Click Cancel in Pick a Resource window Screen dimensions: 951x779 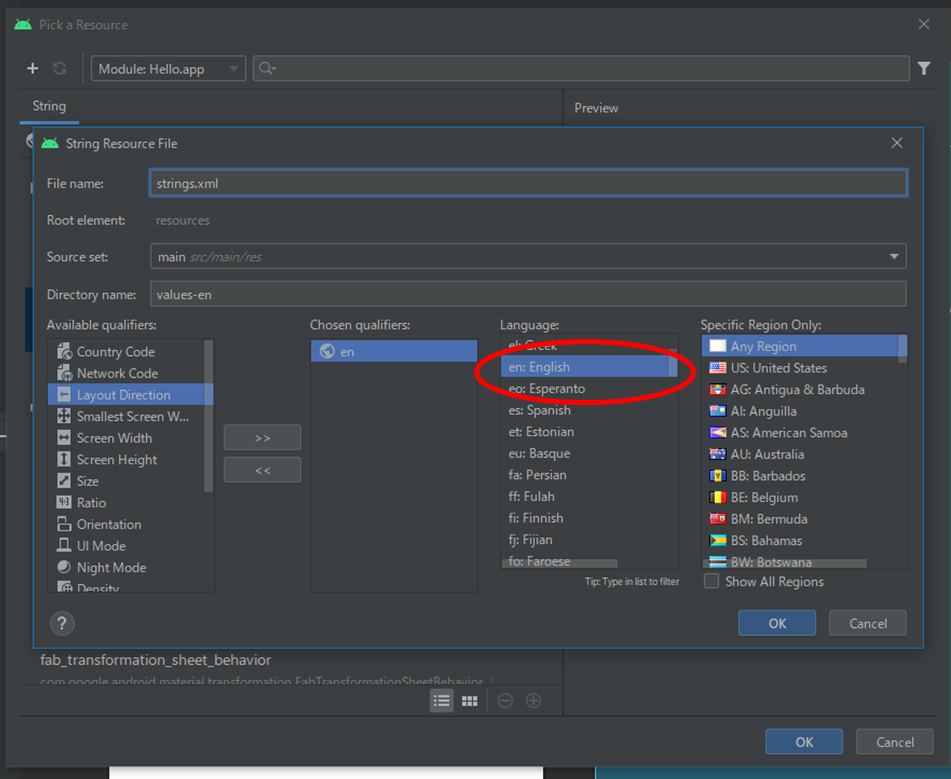coord(895,741)
